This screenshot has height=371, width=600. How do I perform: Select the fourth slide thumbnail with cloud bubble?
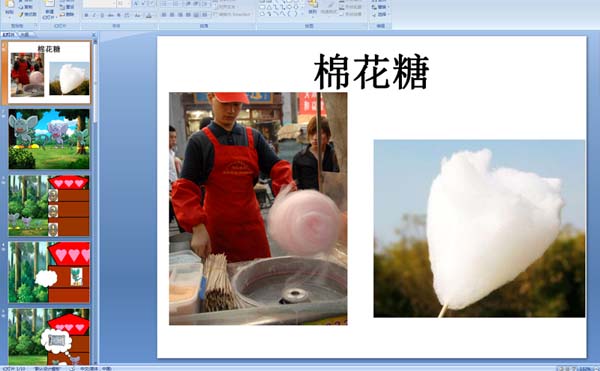pyautogui.click(x=49, y=272)
